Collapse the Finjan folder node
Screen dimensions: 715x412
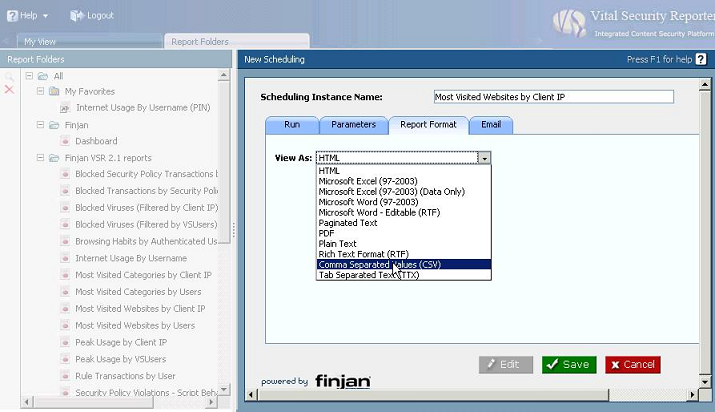coord(40,125)
